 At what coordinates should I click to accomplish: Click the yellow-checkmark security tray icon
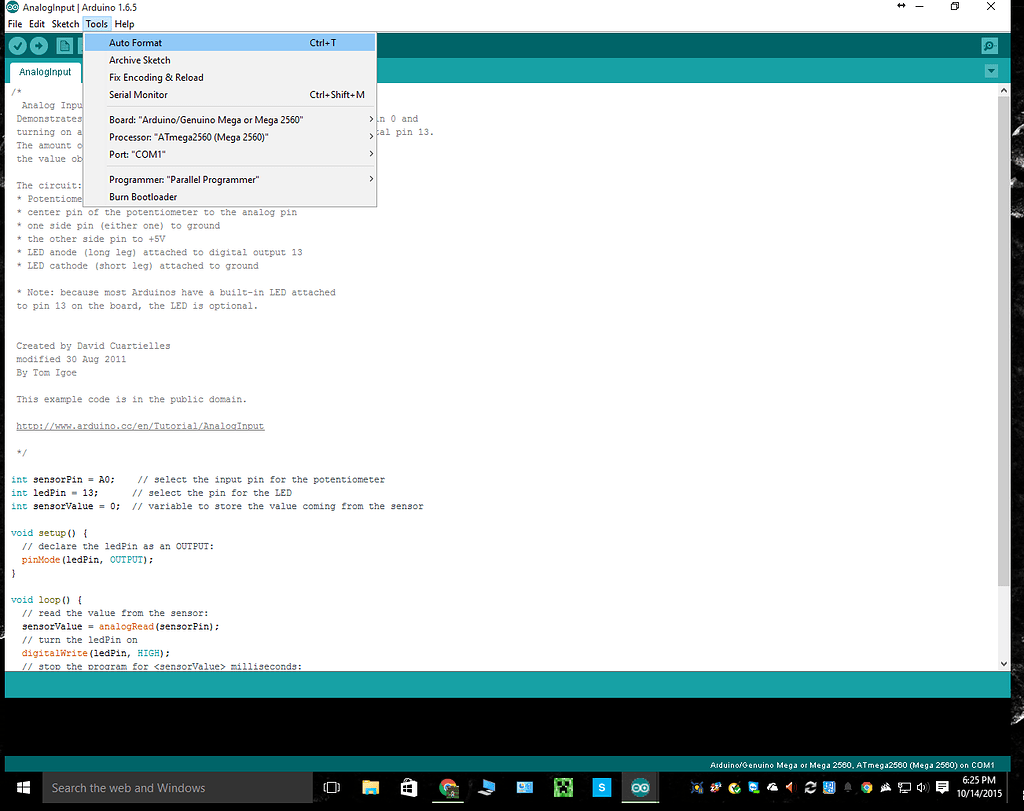[x=735, y=787]
